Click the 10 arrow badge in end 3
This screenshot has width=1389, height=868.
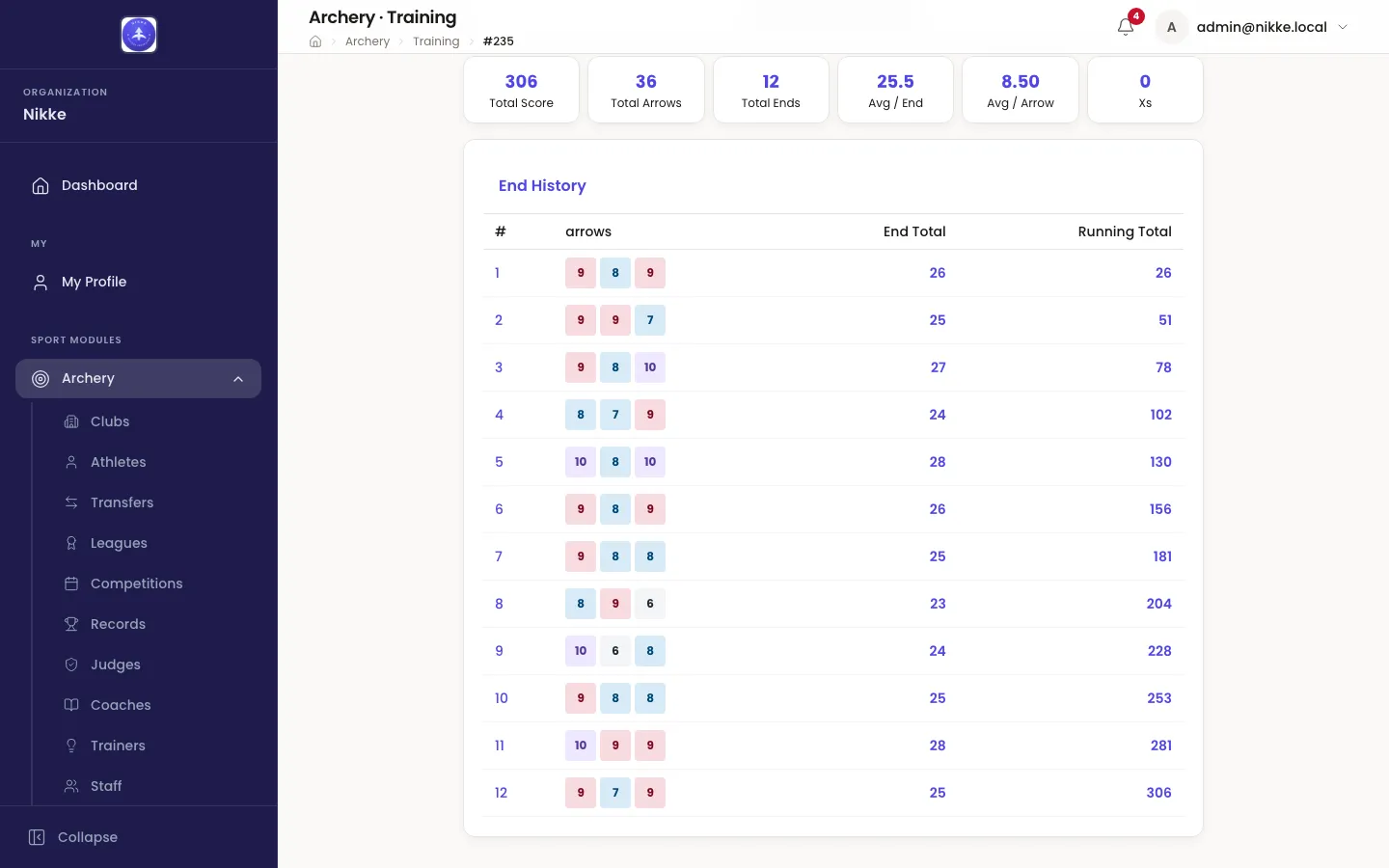pyautogui.click(x=650, y=367)
